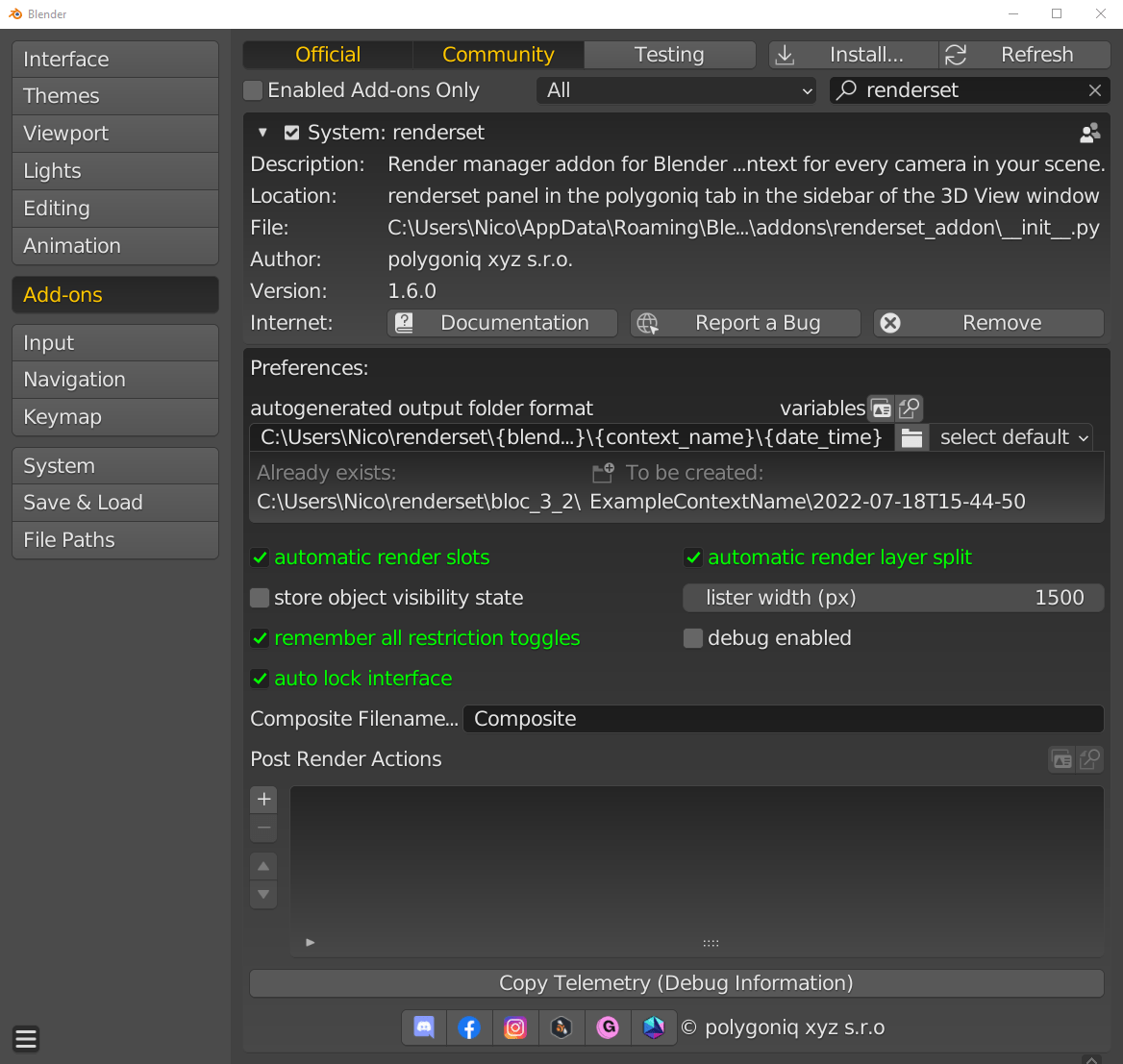Toggle 'automatic render layer split' checkbox
Viewport: 1123px width, 1064px height.
pyautogui.click(x=692, y=557)
